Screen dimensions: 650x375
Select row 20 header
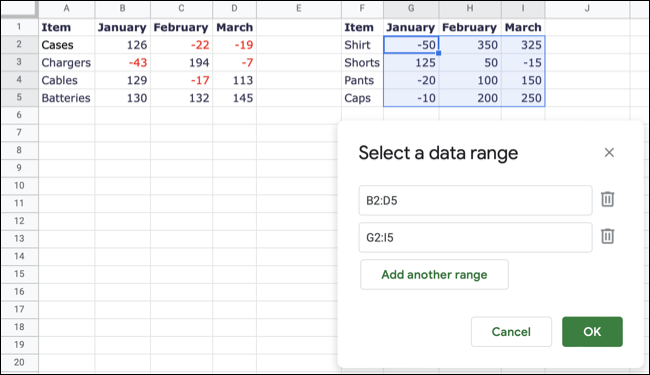[x=19, y=363]
